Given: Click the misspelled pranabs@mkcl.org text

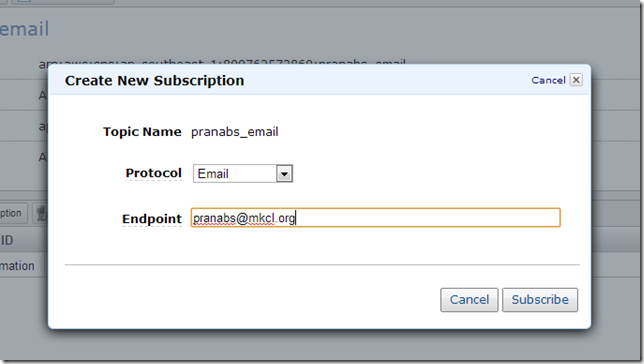Looking at the screenshot, I should (244, 218).
